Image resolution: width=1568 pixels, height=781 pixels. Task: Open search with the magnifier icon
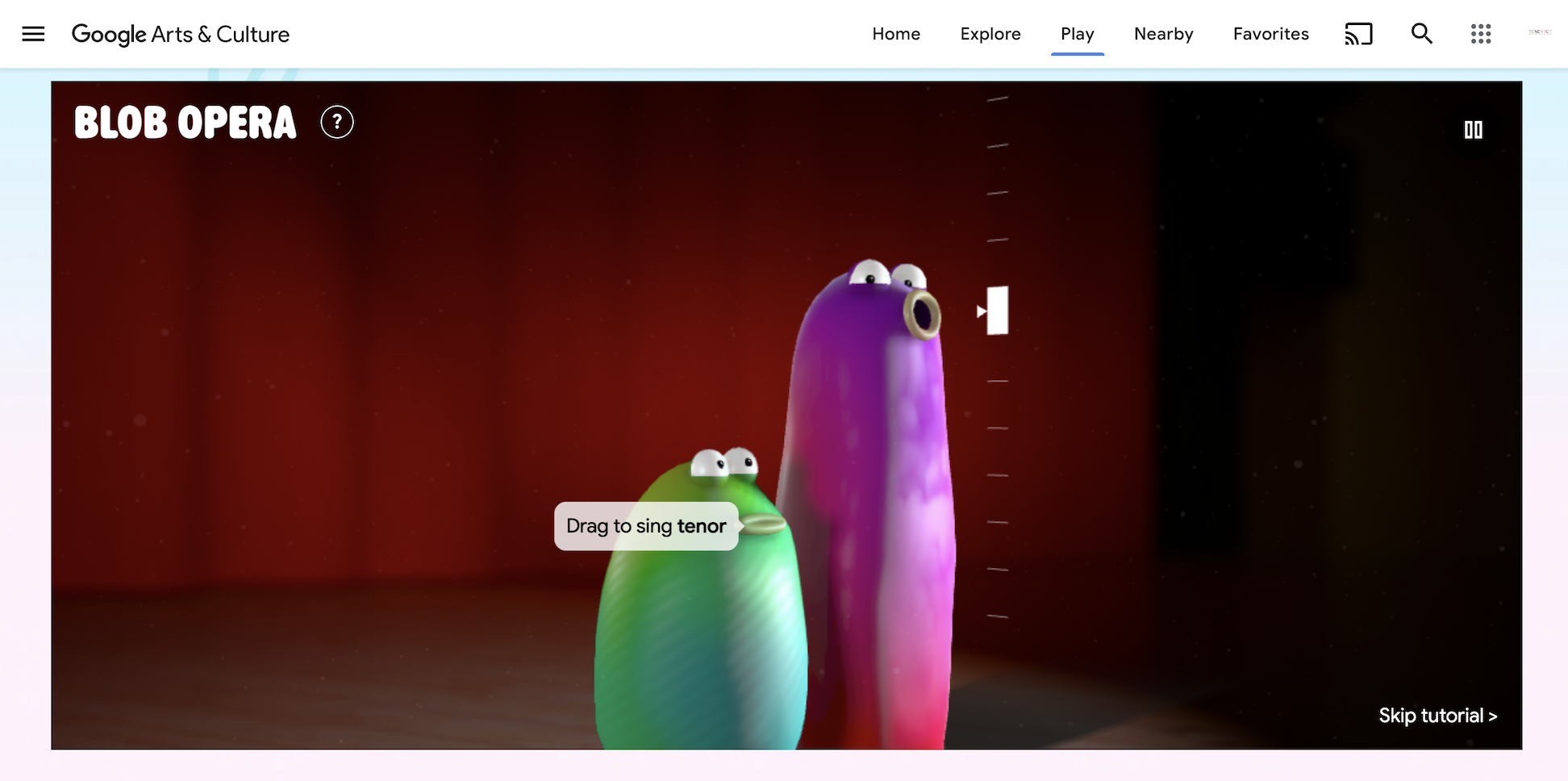pos(1421,34)
